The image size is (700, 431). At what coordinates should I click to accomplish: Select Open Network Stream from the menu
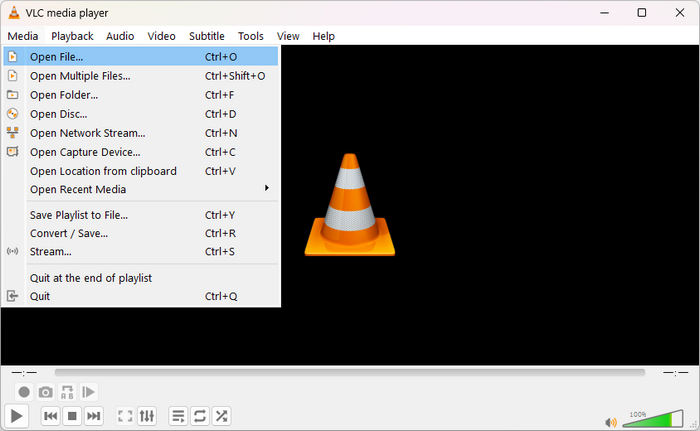87,133
